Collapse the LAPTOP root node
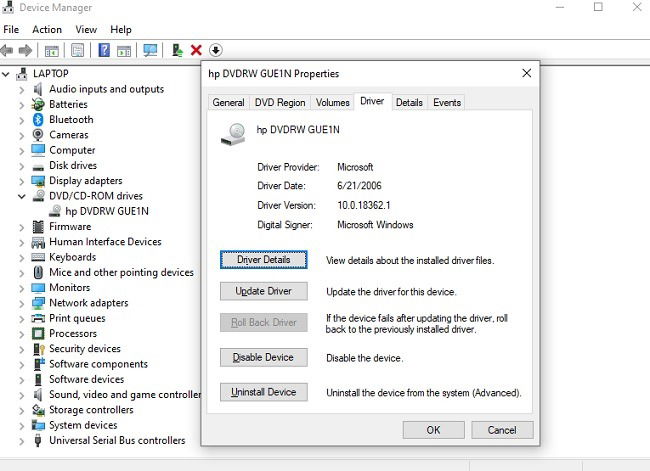The image size is (650, 471). tap(6, 75)
